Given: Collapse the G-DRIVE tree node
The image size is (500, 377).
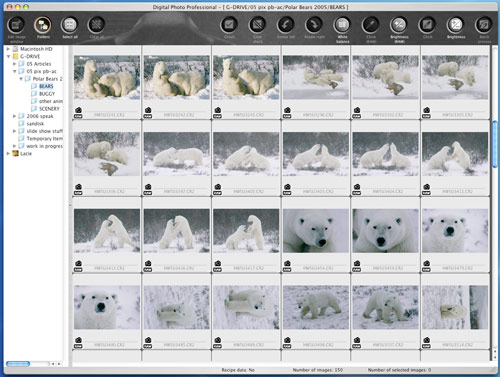Looking at the screenshot, I should [8, 56].
